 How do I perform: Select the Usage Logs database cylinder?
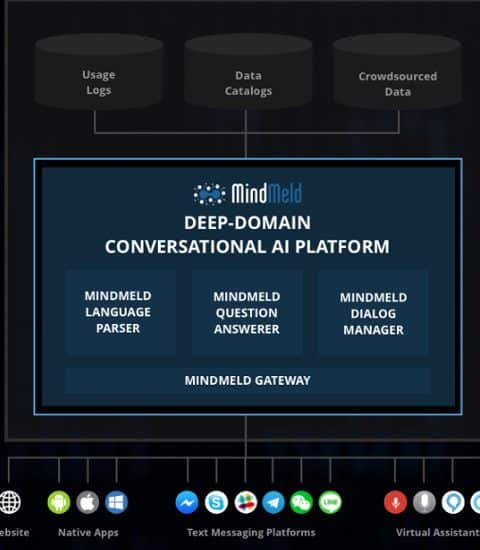coord(99,71)
